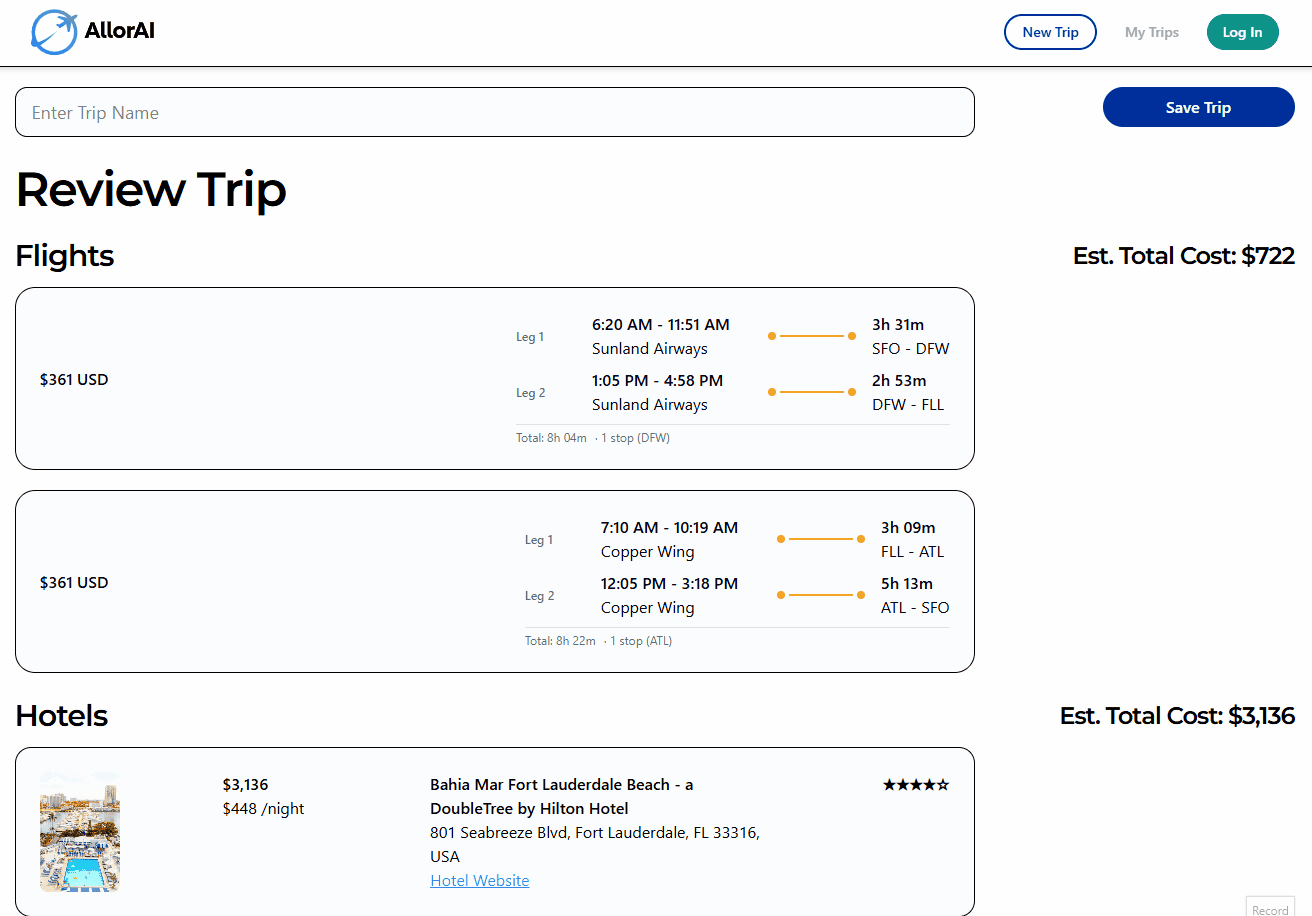Click the FLL - ATL route line graphic

pos(821,539)
